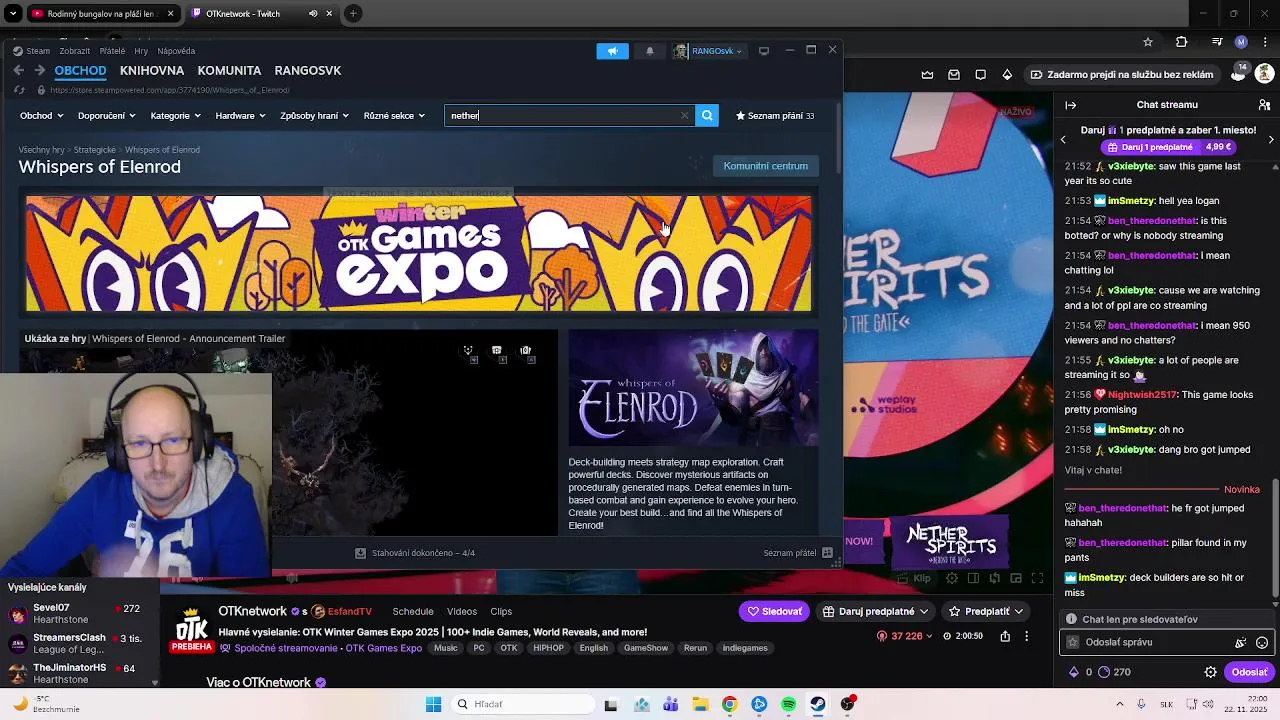
Task: Create a clip with the Klip button
Action: (x=913, y=578)
